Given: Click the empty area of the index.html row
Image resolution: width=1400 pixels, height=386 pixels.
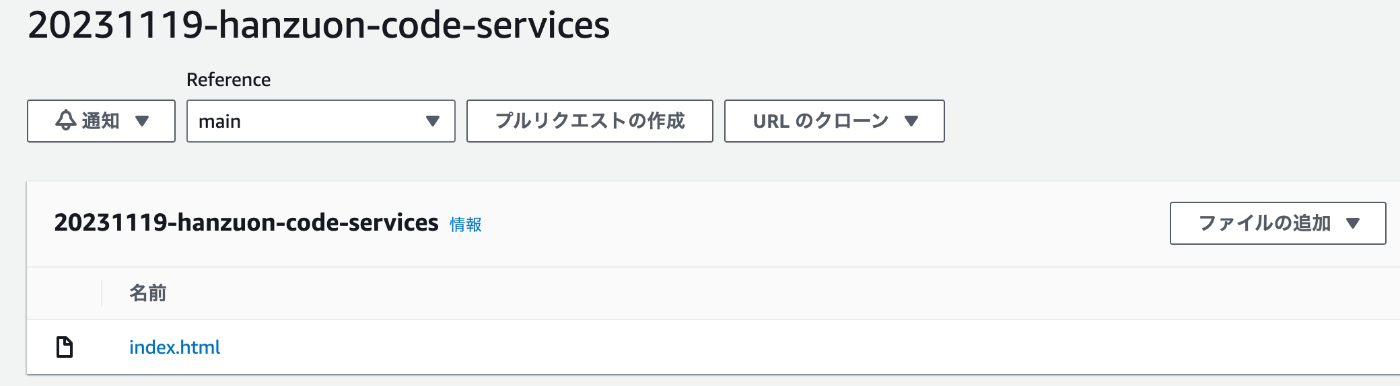Looking at the screenshot, I should point(800,348).
